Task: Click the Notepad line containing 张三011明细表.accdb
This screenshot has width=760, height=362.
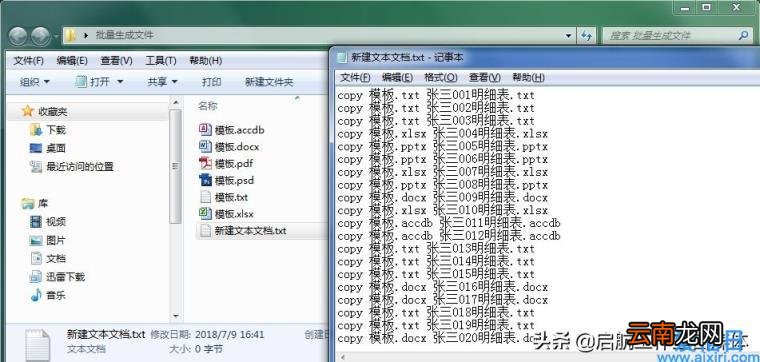Action: (449, 223)
